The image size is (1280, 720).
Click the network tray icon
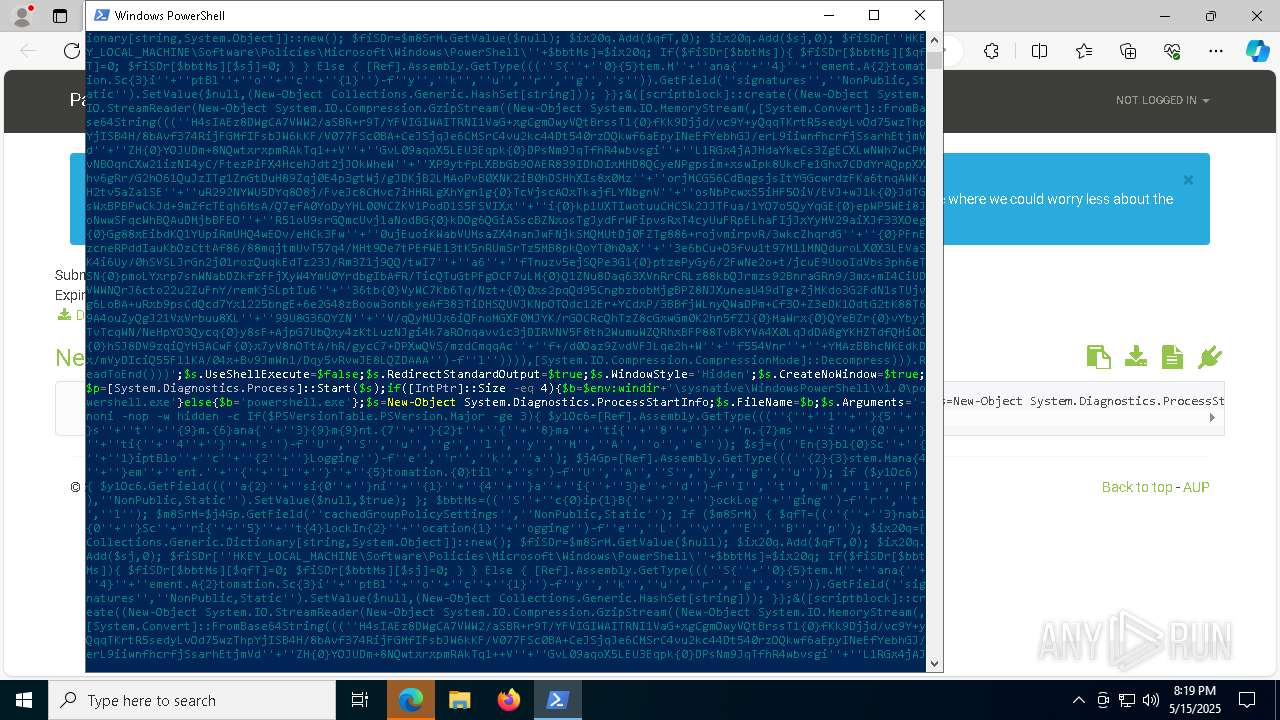point(1127,700)
